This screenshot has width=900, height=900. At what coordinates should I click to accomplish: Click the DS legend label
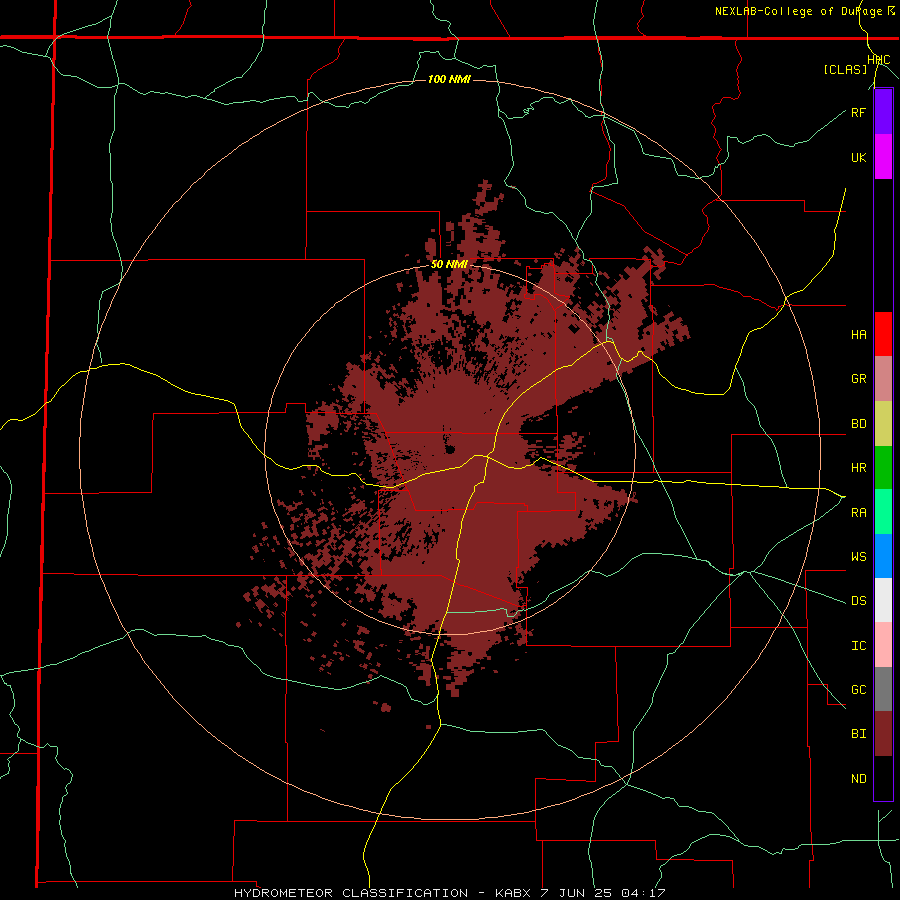tap(858, 600)
